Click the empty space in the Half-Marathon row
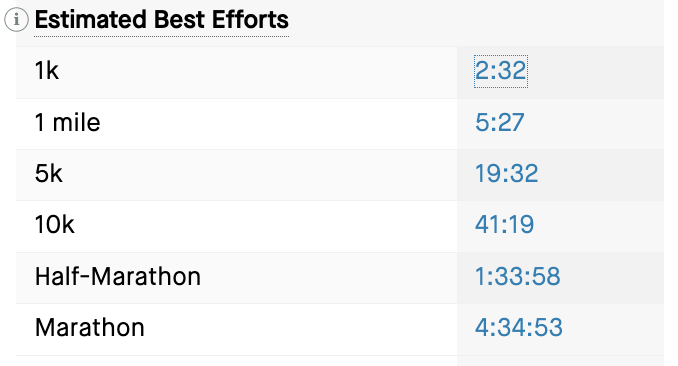 coord(329,278)
